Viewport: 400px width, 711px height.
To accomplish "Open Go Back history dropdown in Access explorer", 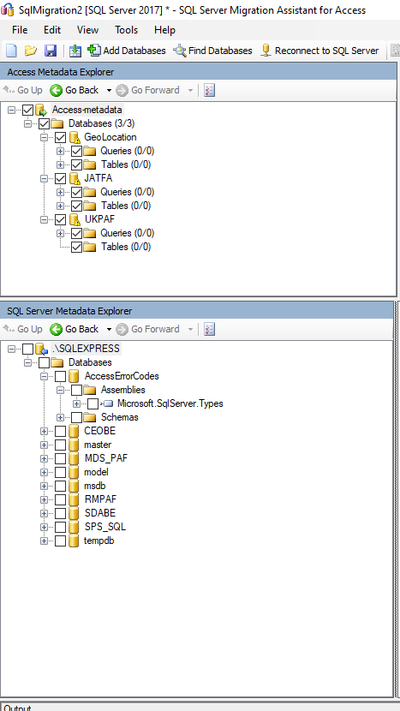I will point(109,90).
